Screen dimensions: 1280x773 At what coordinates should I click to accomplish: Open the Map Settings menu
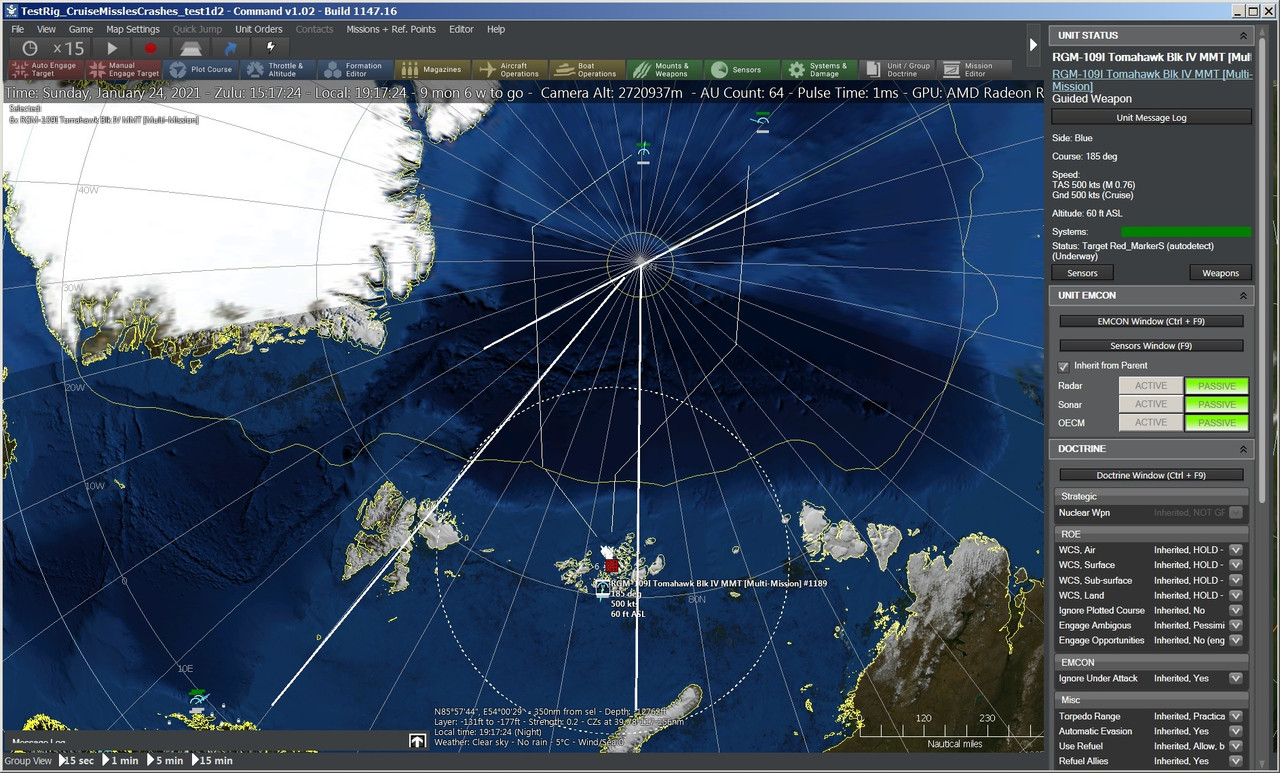(x=133, y=29)
